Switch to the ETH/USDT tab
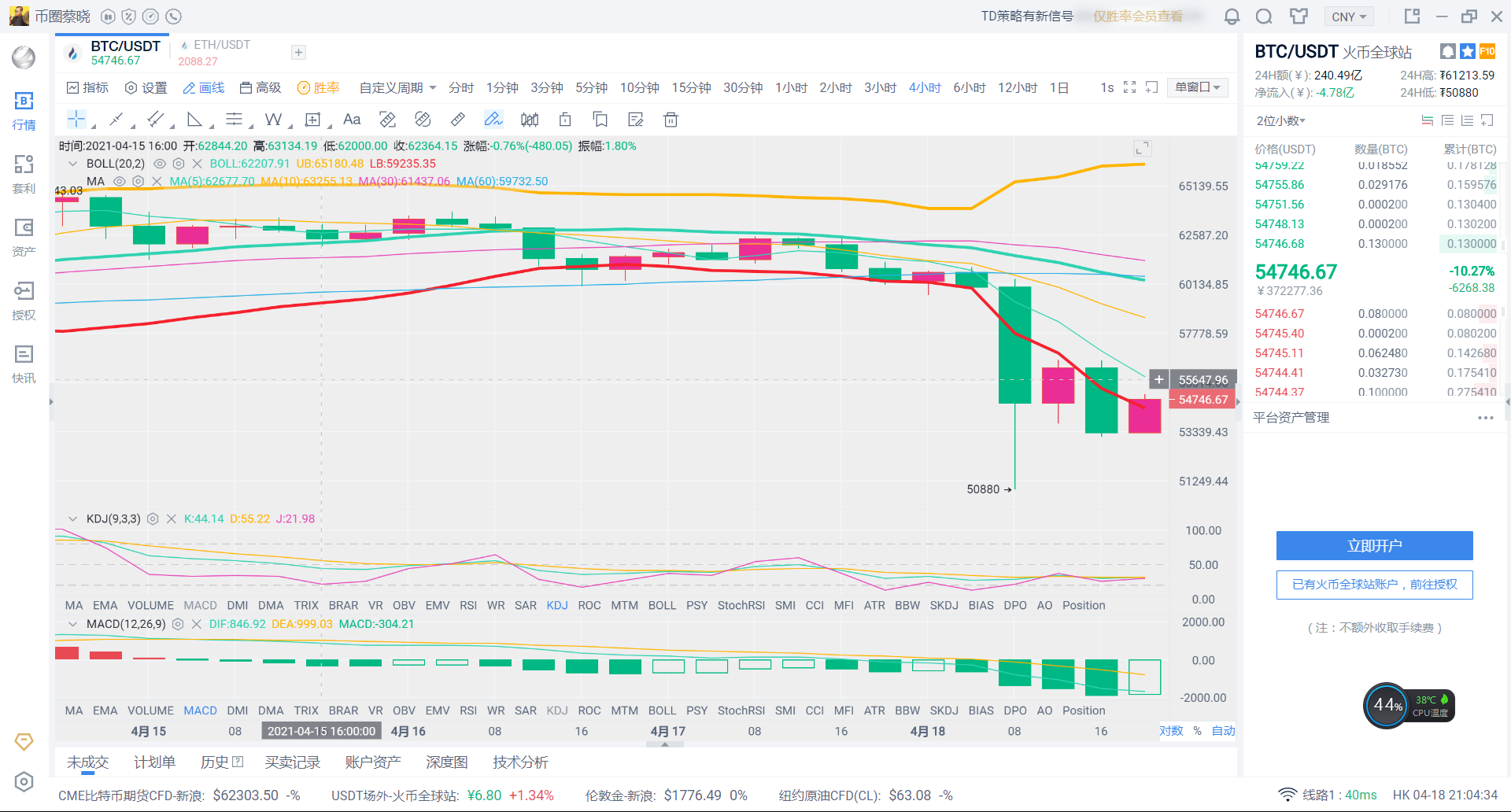Viewport: 1511px width, 812px height. 214,53
